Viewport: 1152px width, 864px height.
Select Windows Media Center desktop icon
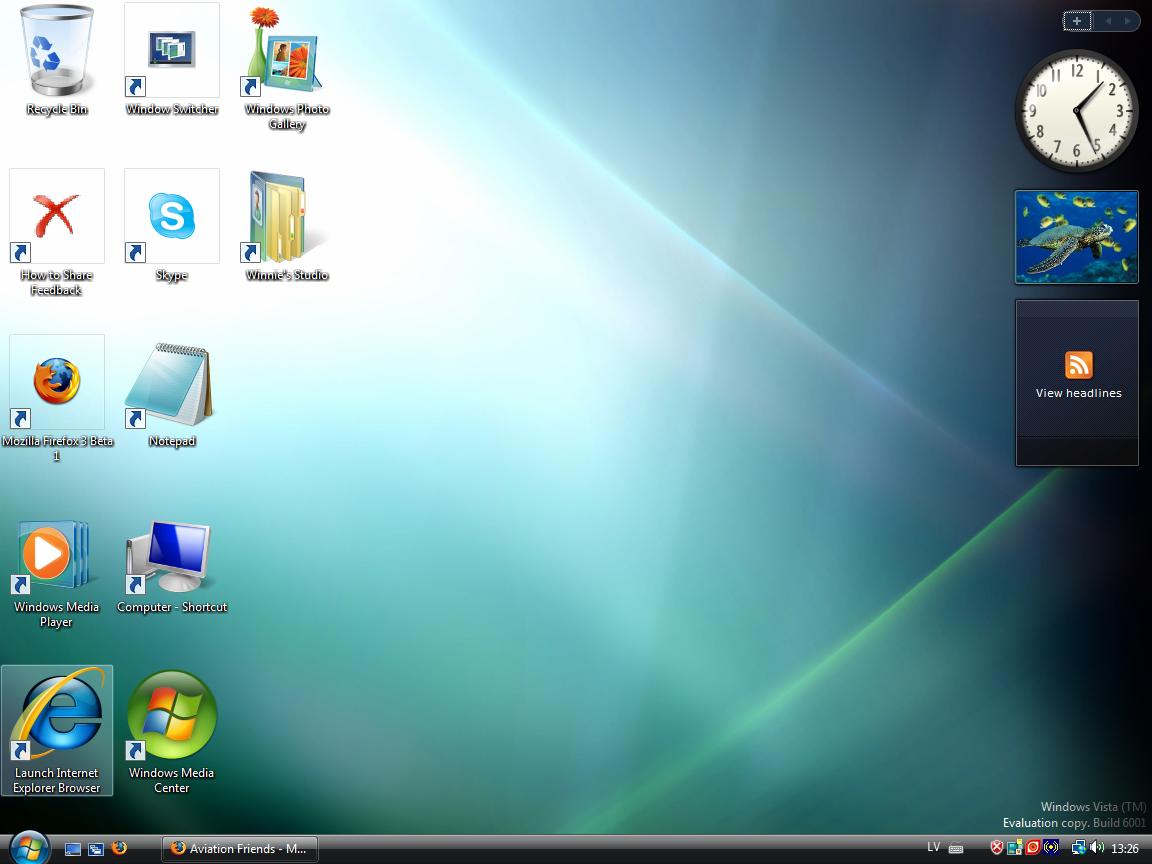pyautogui.click(x=172, y=732)
